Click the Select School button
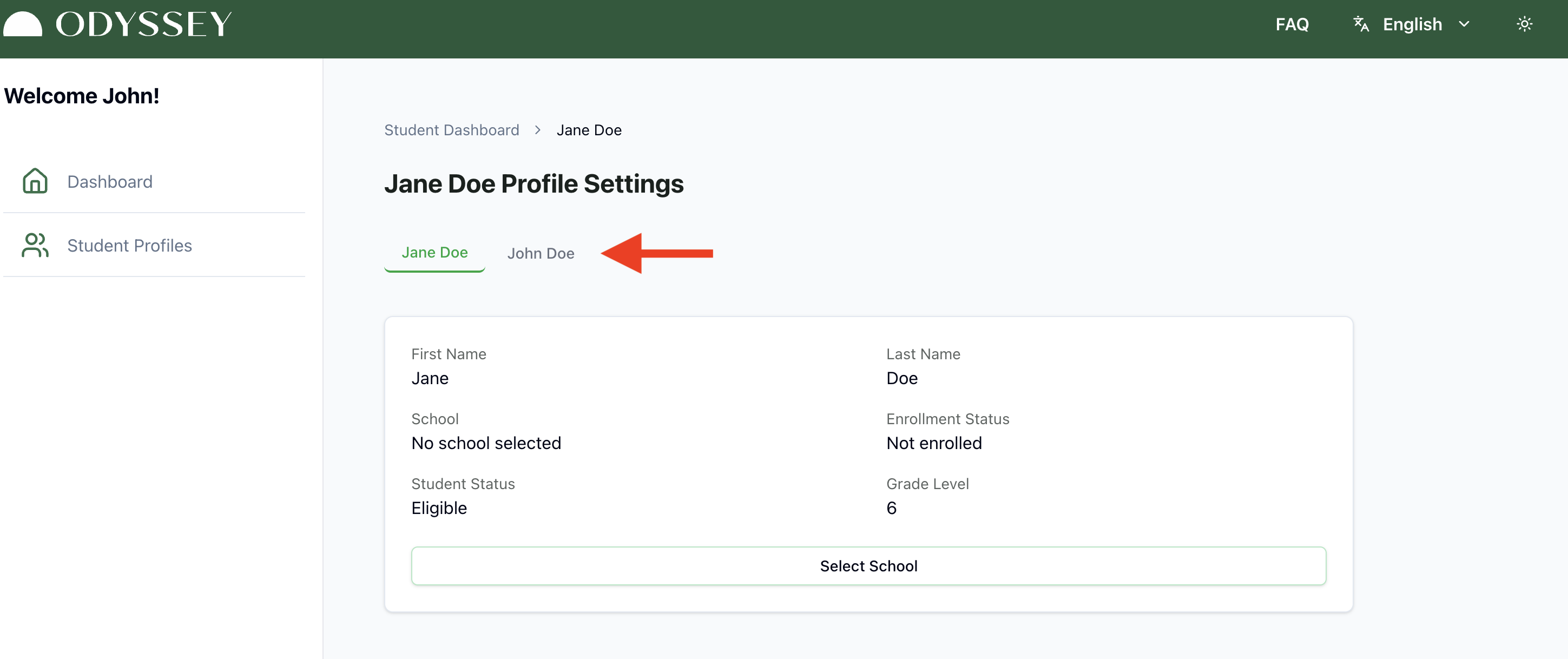 868,566
